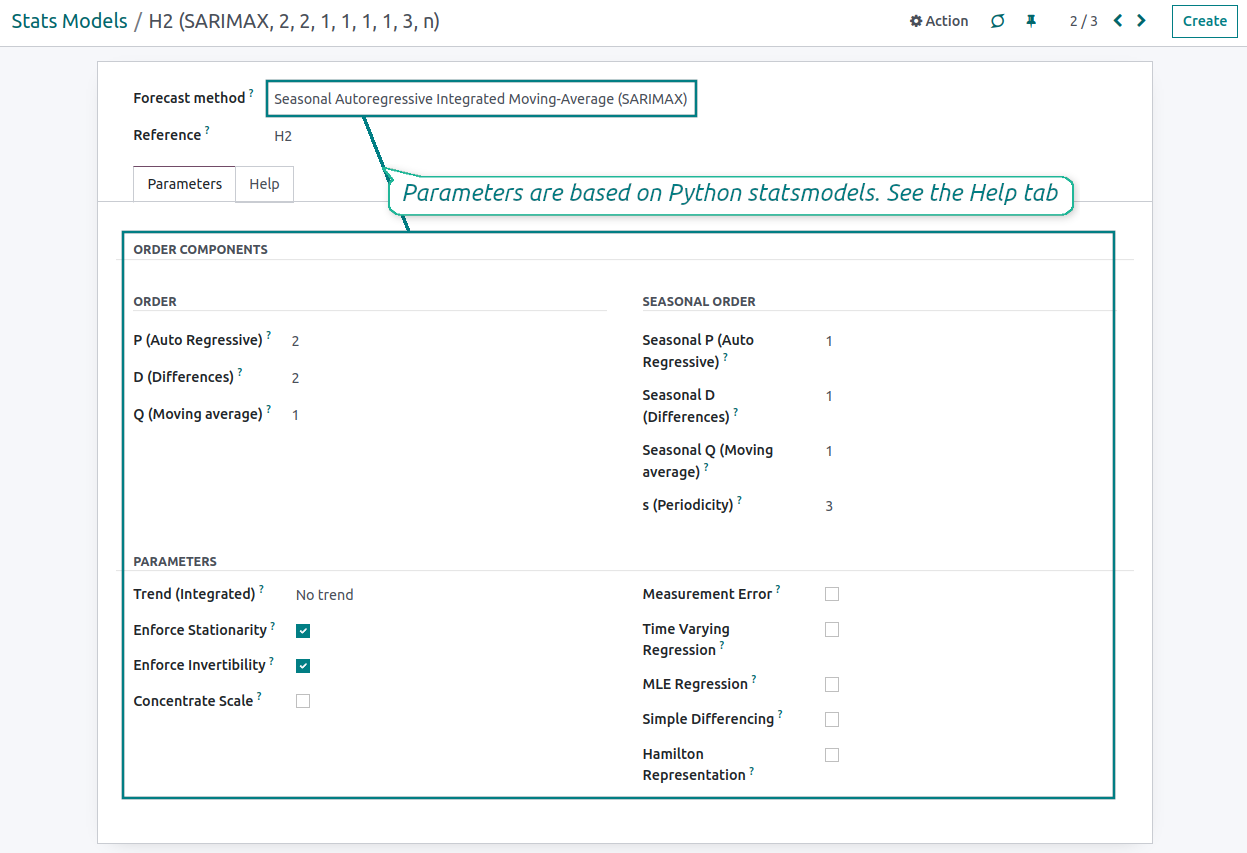Viewport: 1247px width, 853px height.
Task: Open the Trend (Integrated) 'No trend' selection
Action: click(325, 595)
